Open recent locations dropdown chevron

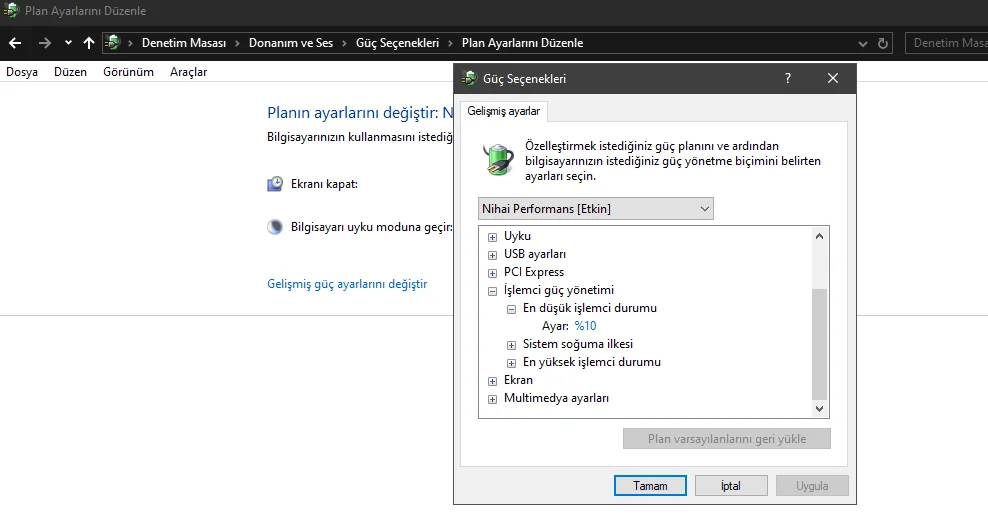(x=68, y=43)
